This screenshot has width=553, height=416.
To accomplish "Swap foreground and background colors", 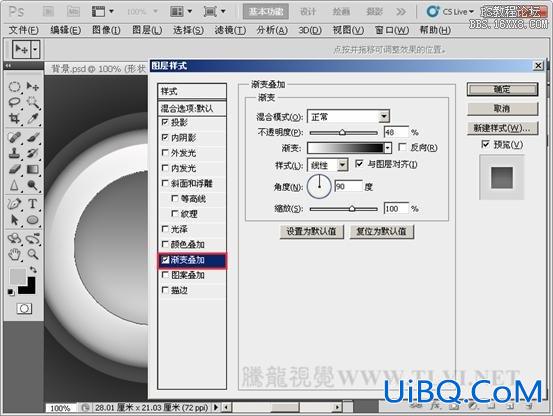I will (33, 270).
